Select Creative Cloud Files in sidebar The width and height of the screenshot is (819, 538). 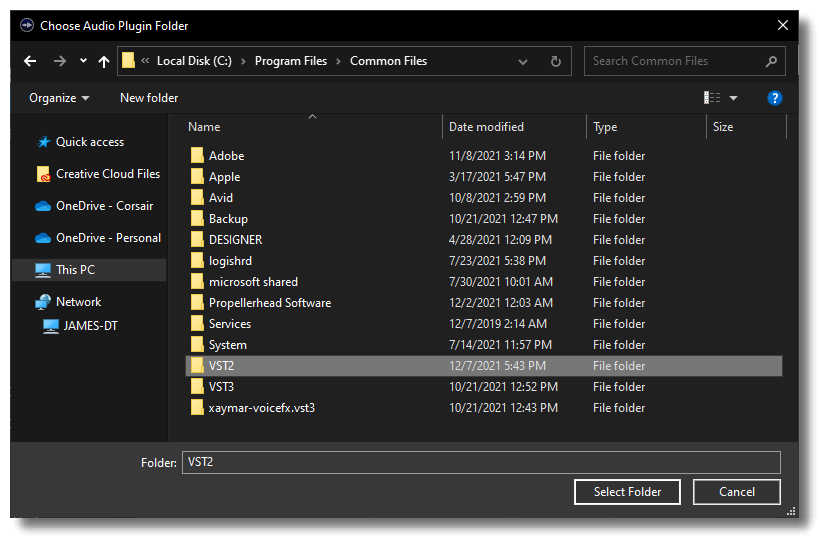(107, 174)
